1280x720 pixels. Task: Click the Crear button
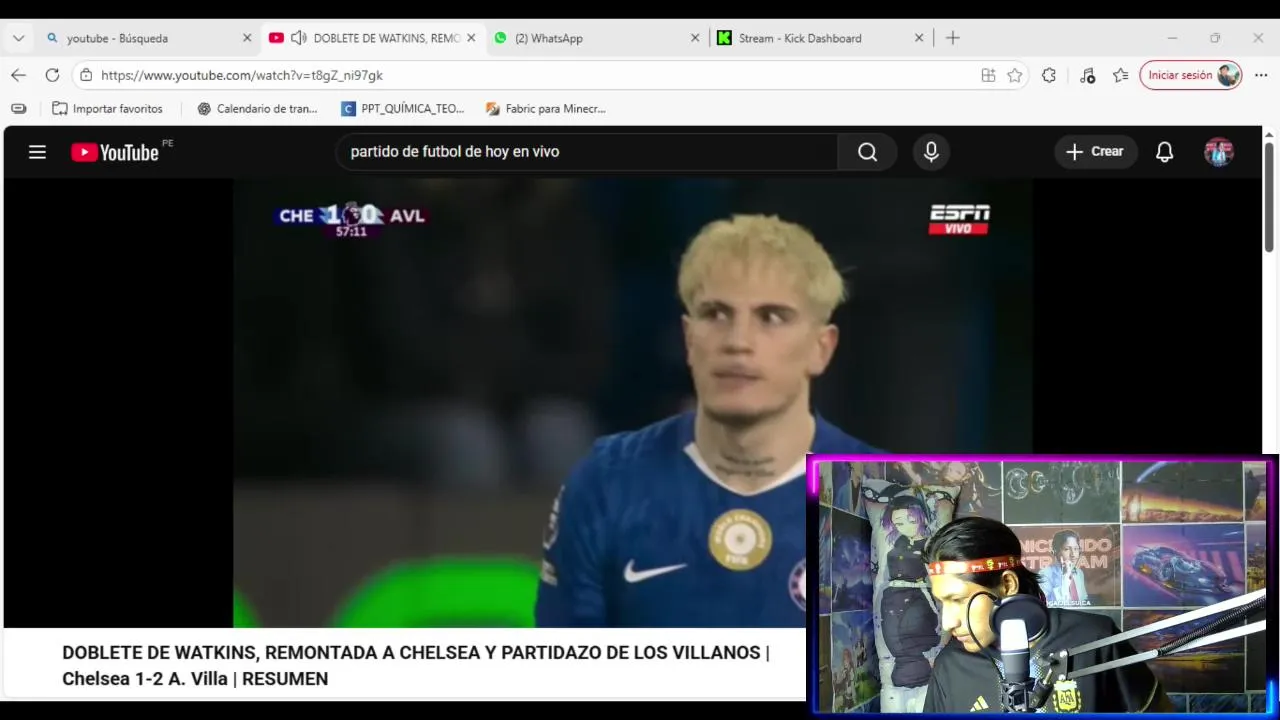click(1096, 152)
